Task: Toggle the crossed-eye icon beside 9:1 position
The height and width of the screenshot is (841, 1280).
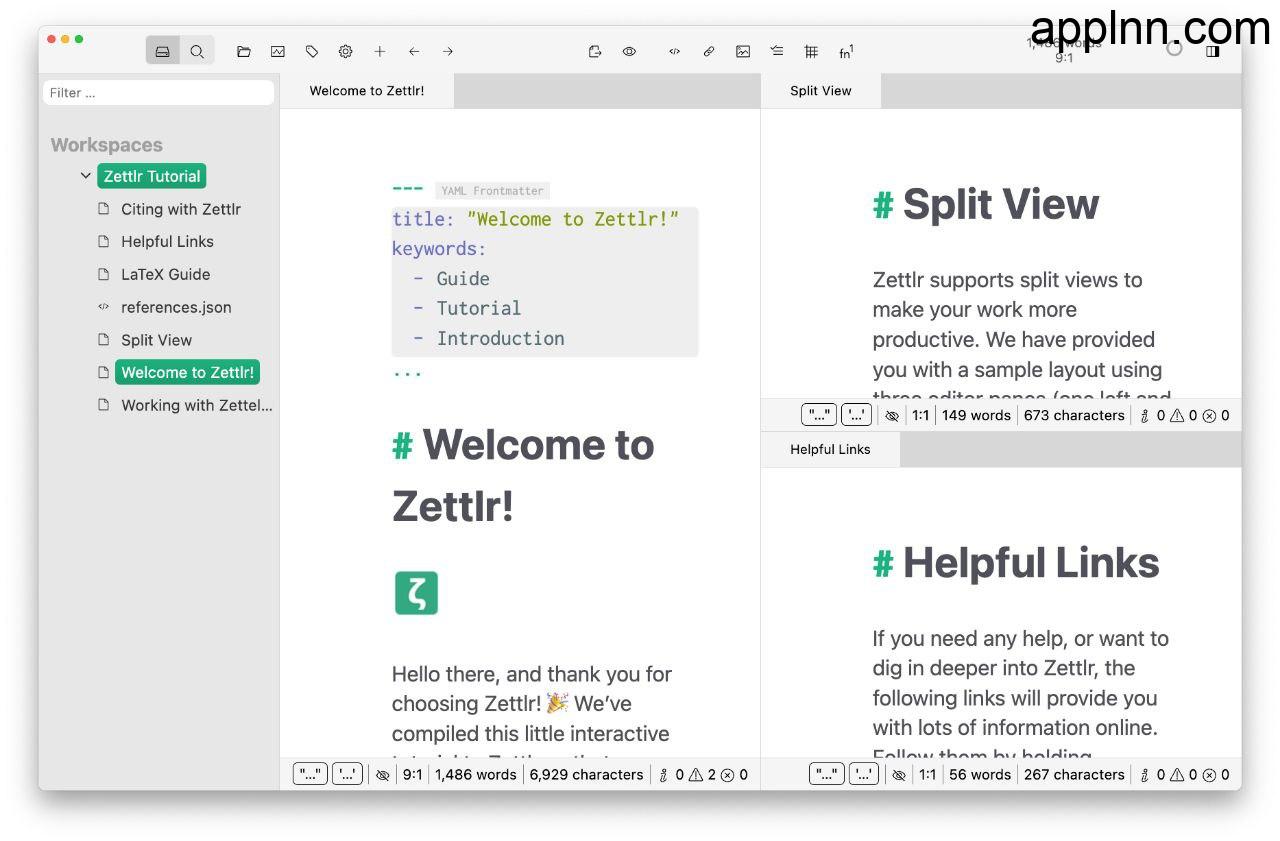Action: (x=382, y=775)
